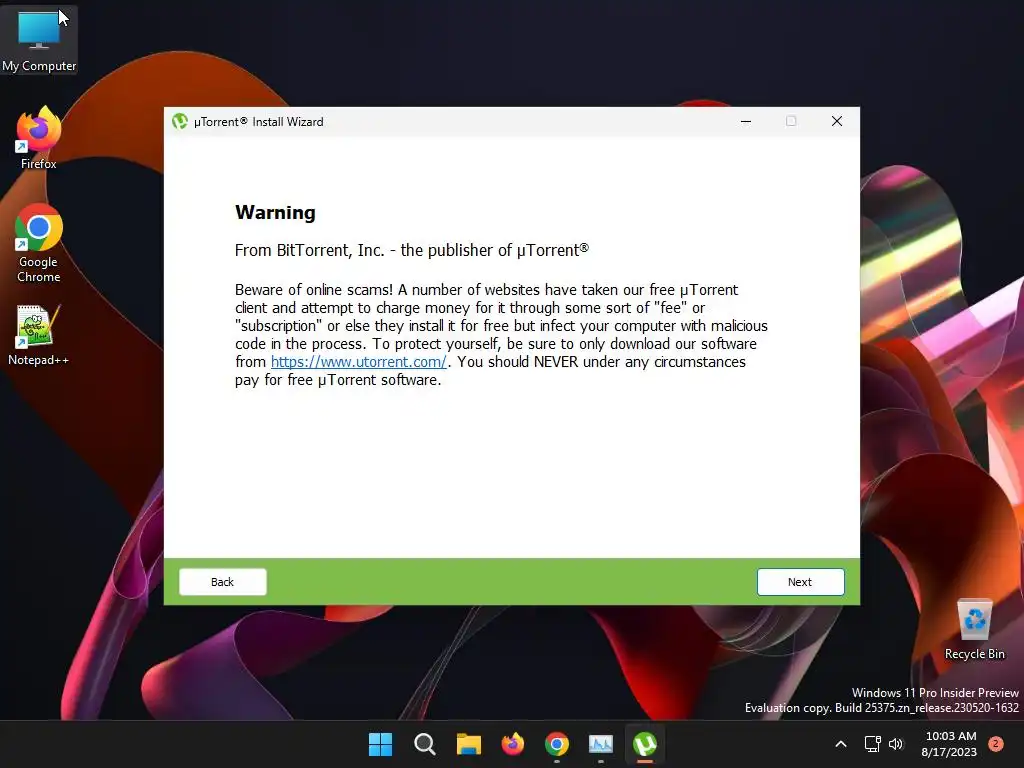Image resolution: width=1024 pixels, height=768 pixels.
Task: Open the notification badge showing 2
Action: click(996, 744)
